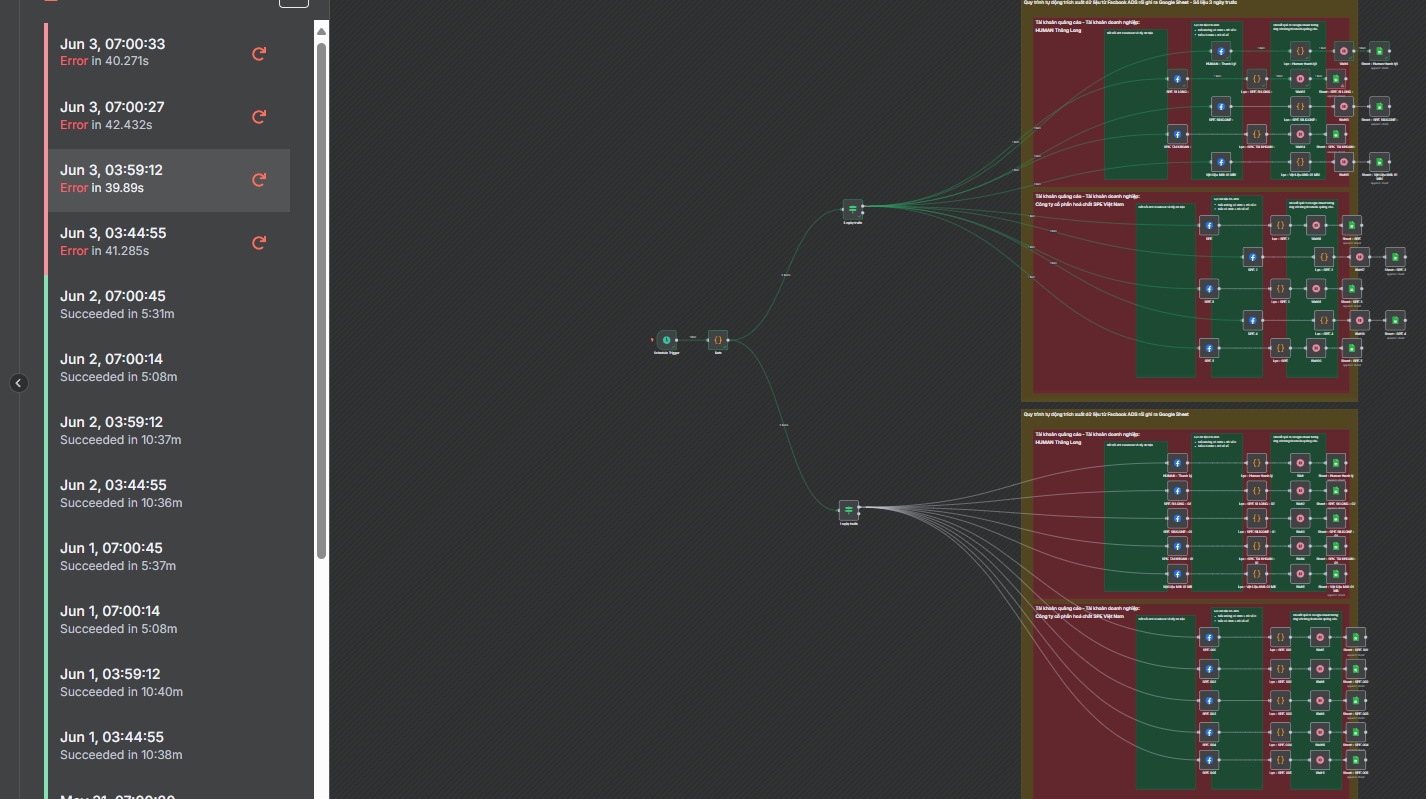Open code node Lọc : SPE 3 in top workflow
Image resolution: width=1426 pixels, height=799 pixels.
[x=1280, y=289]
